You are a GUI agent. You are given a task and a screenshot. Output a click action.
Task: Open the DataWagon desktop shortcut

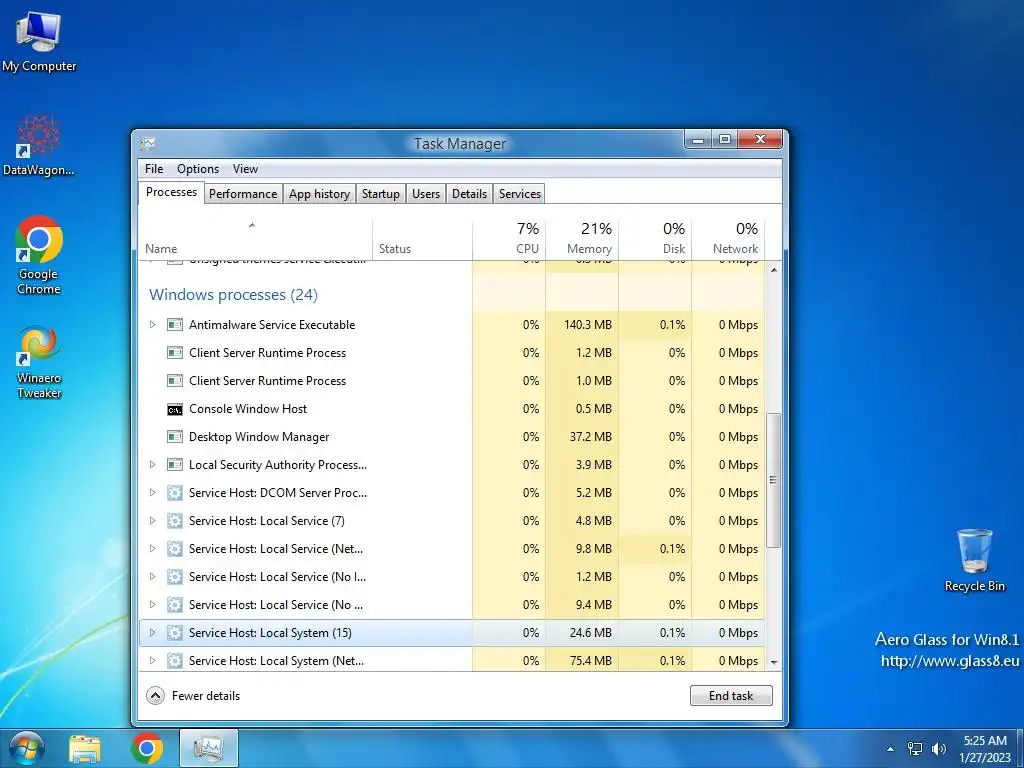39,145
